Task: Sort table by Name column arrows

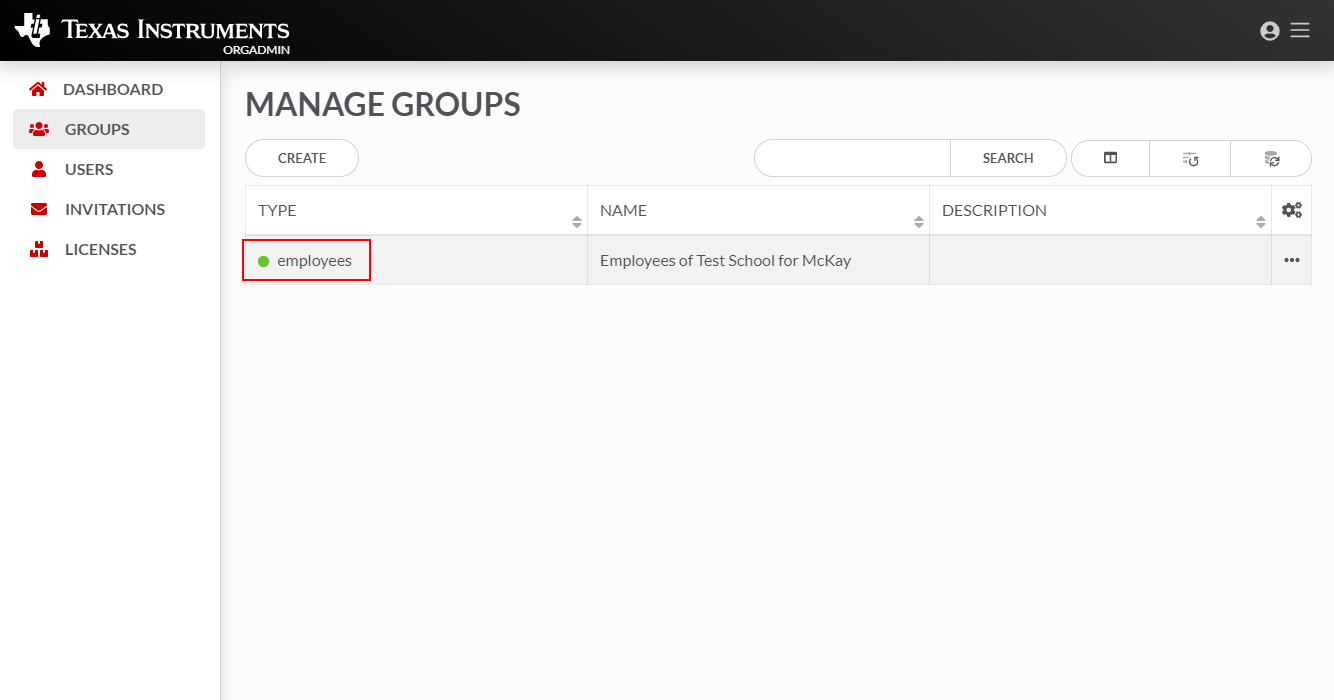Action: pyautogui.click(x=919, y=222)
